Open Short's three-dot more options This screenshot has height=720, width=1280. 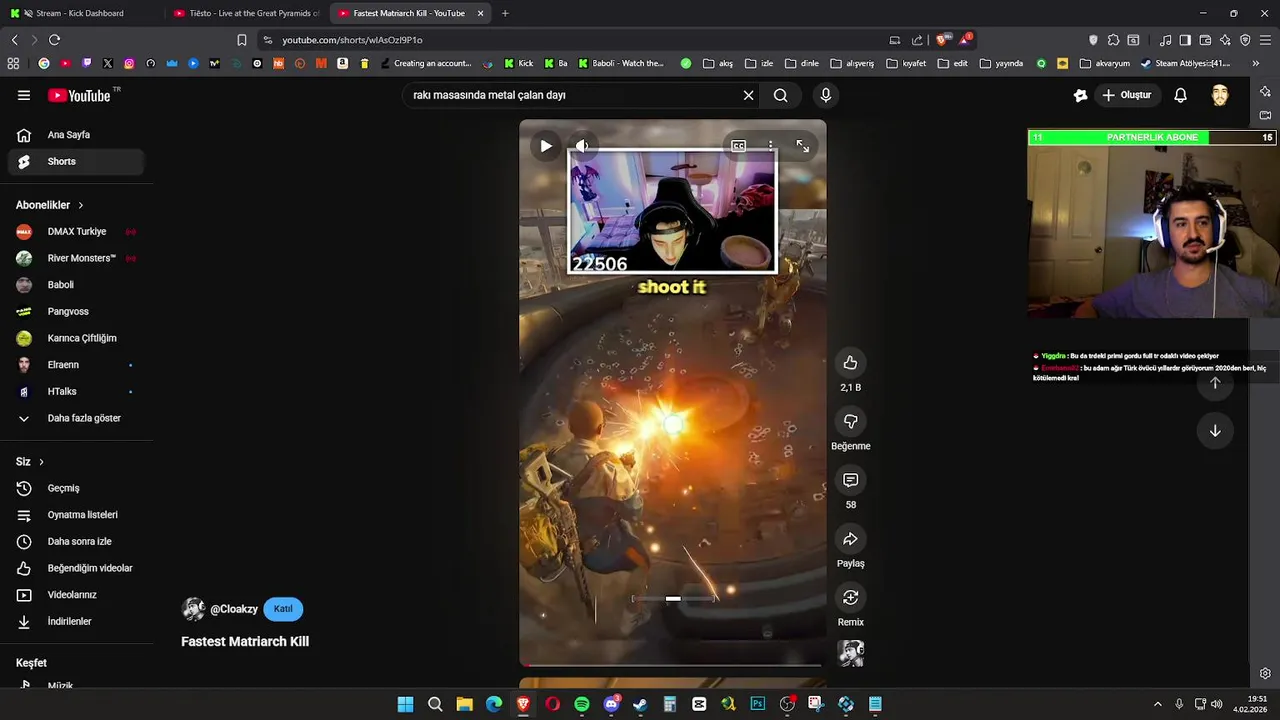tap(770, 146)
